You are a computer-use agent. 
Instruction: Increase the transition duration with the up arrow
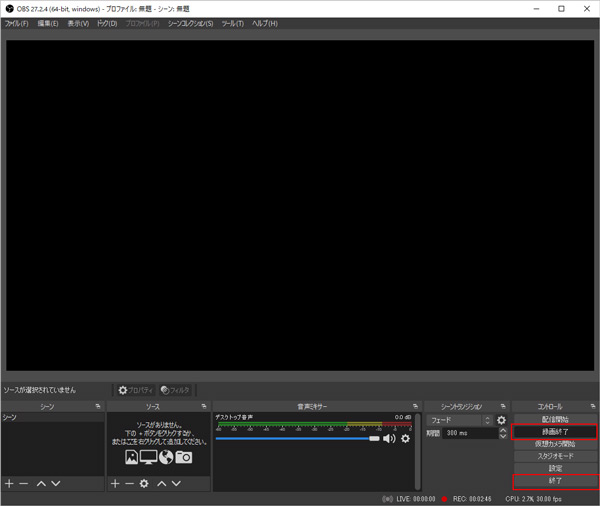[x=503, y=430]
